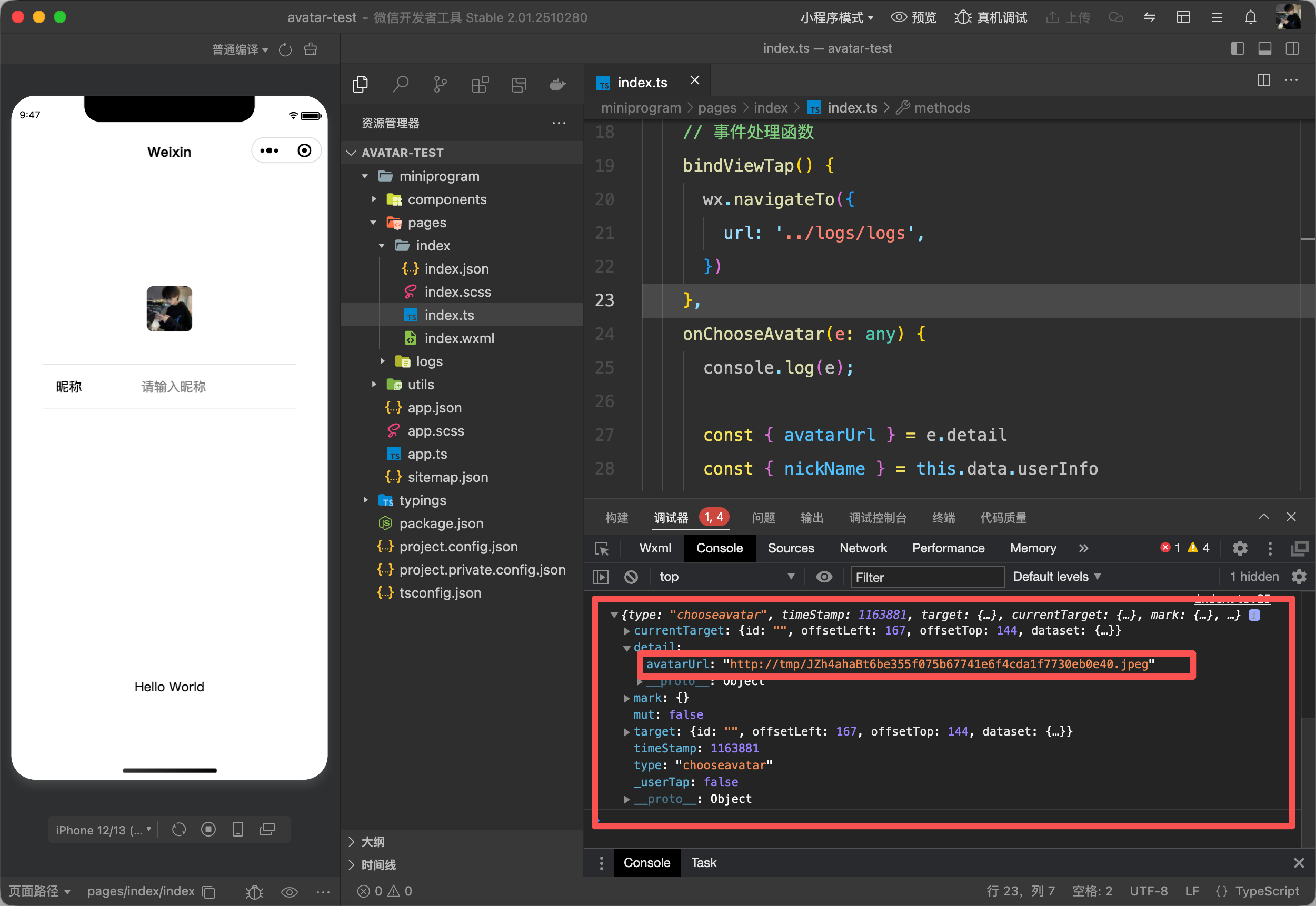Click the 真机调试 button
Screen dimensions: 1316x906
pos(991,17)
